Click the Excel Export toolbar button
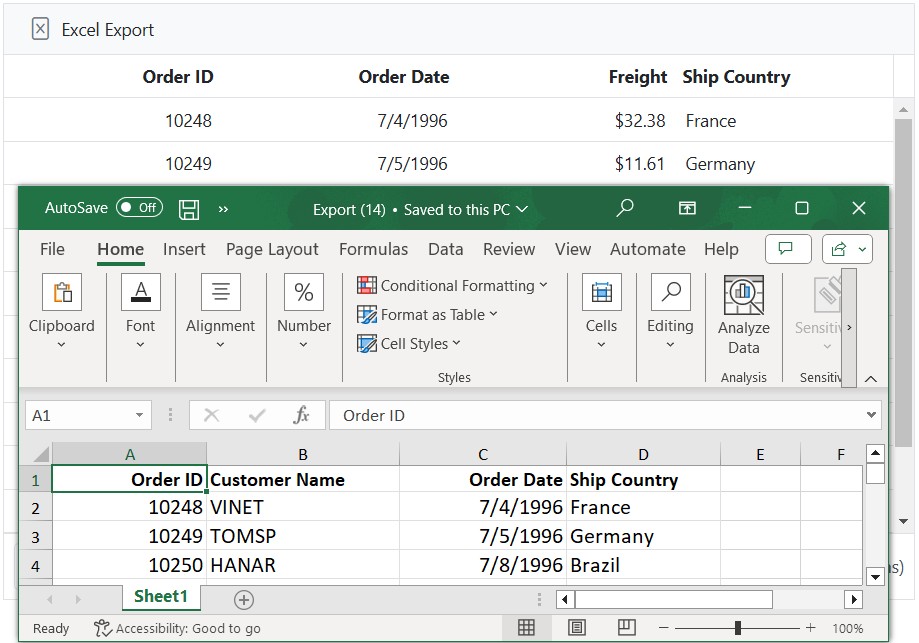The width and height of the screenshot is (919, 643). coord(93,29)
